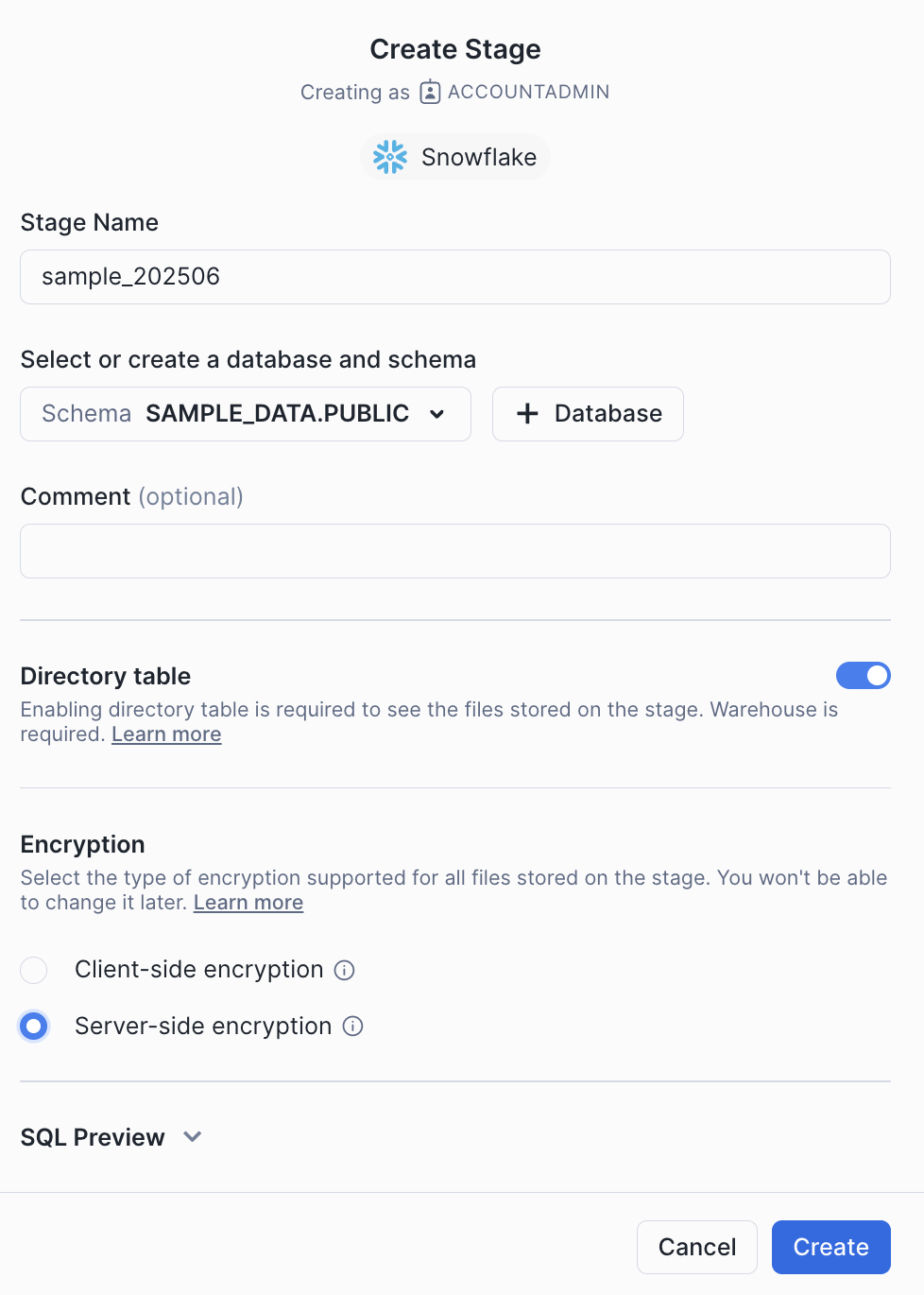Disable the Directory table toggle
This screenshot has height=1295, width=924.
tap(864, 675)
